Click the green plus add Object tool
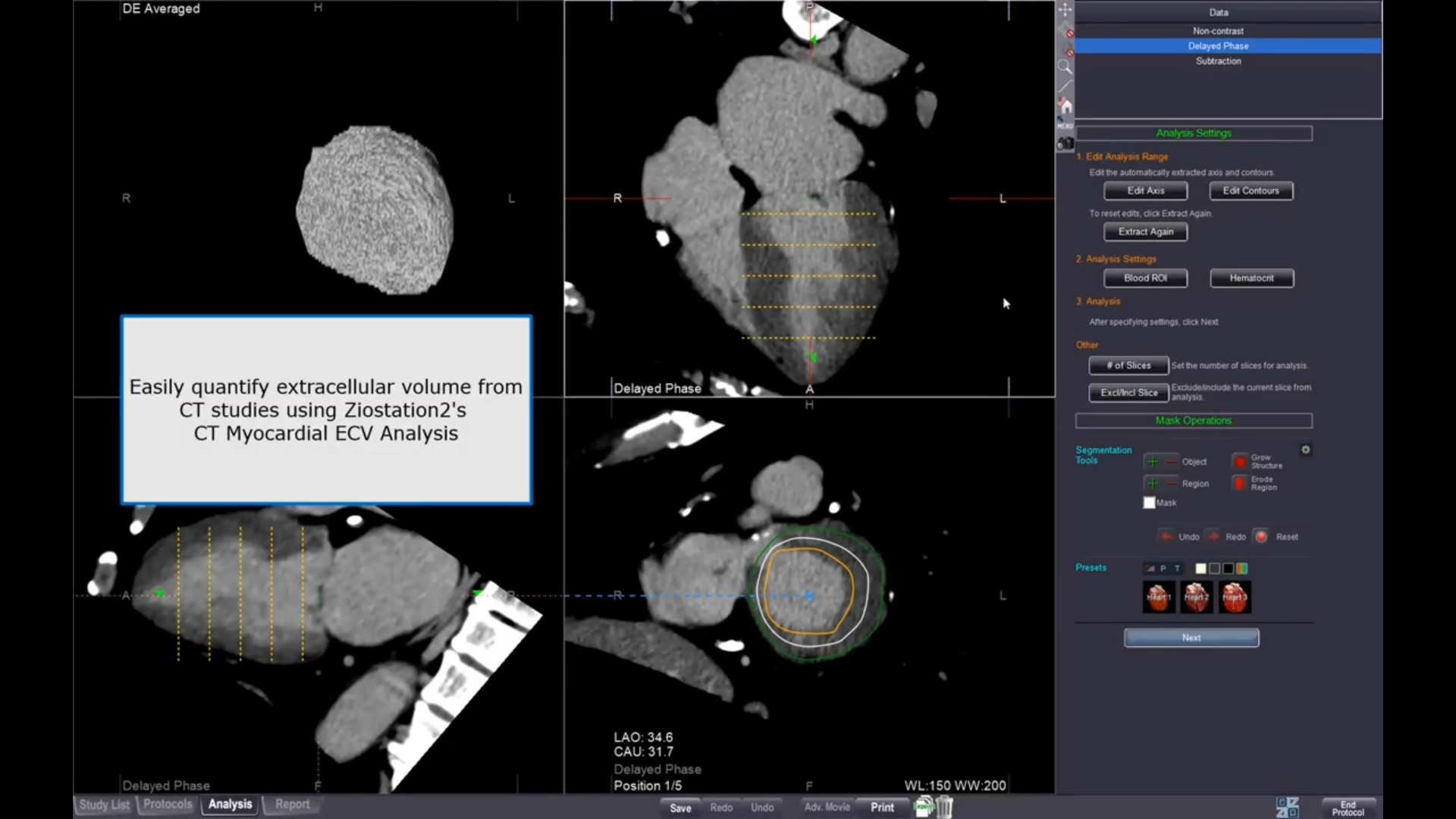This screenshot has width=1456, height=819. [x=1153, y=461]
